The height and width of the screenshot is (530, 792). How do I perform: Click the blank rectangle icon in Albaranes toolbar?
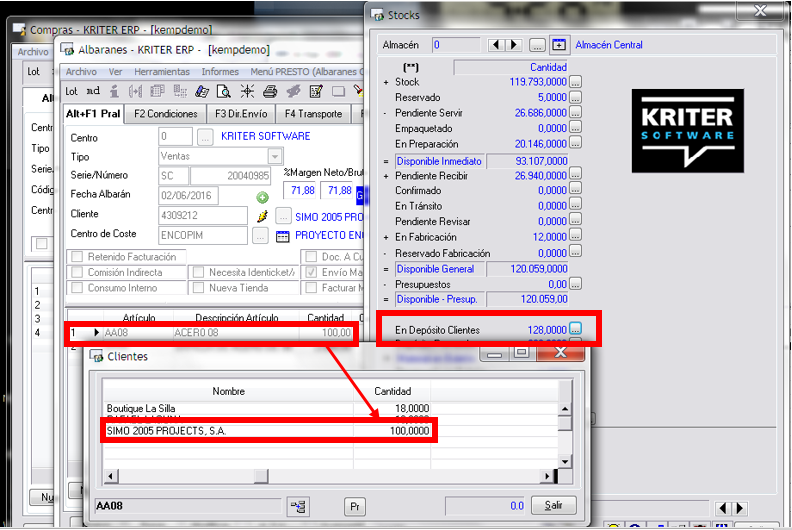pos(338,91)
